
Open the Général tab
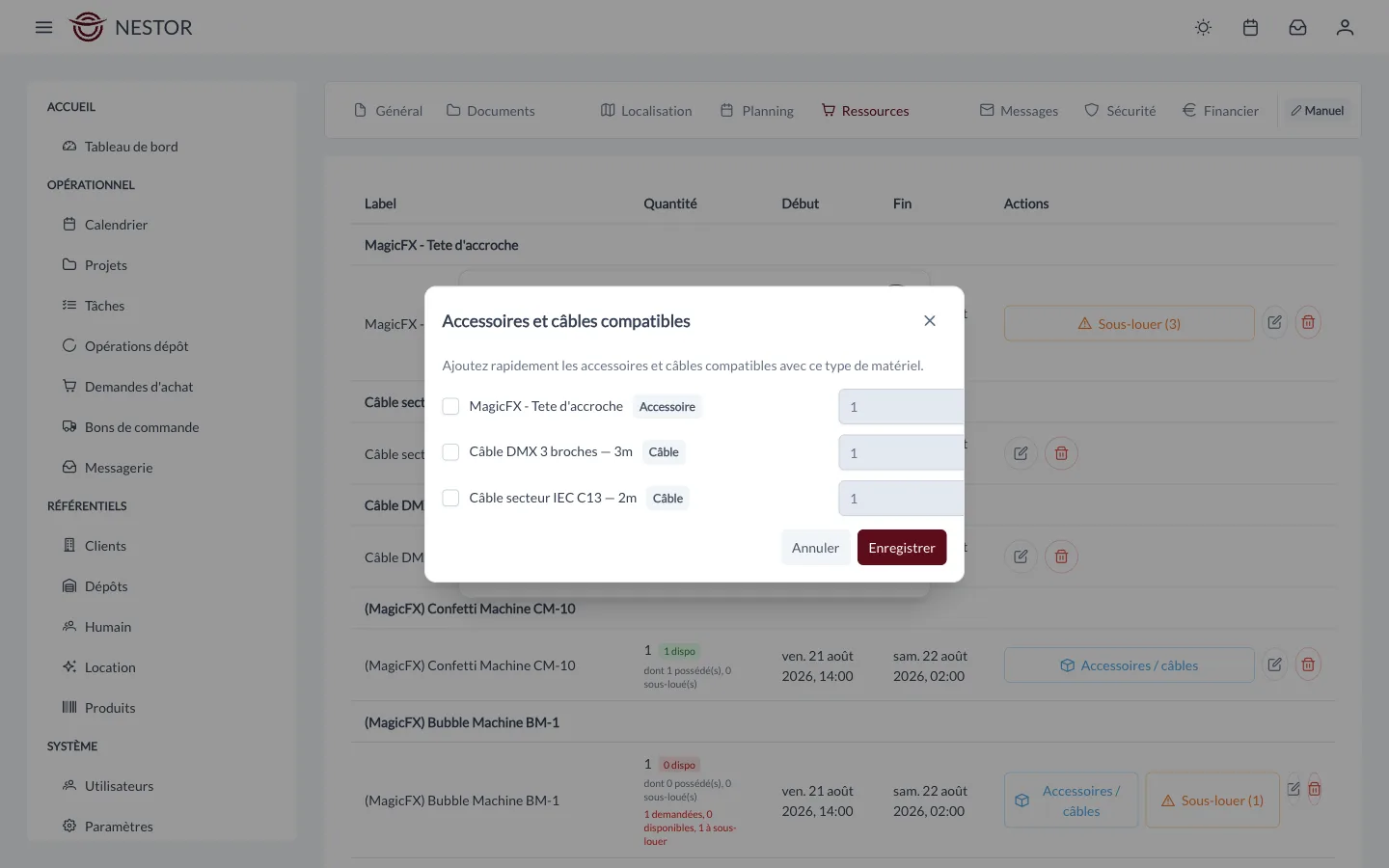tap(388, 111)
